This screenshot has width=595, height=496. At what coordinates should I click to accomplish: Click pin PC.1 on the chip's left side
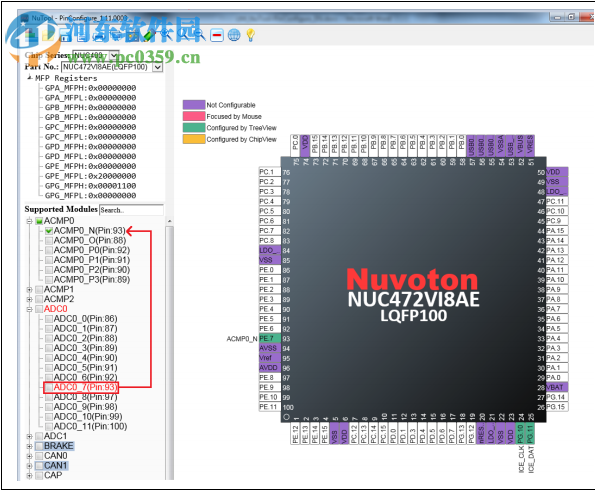pos(269,172)
